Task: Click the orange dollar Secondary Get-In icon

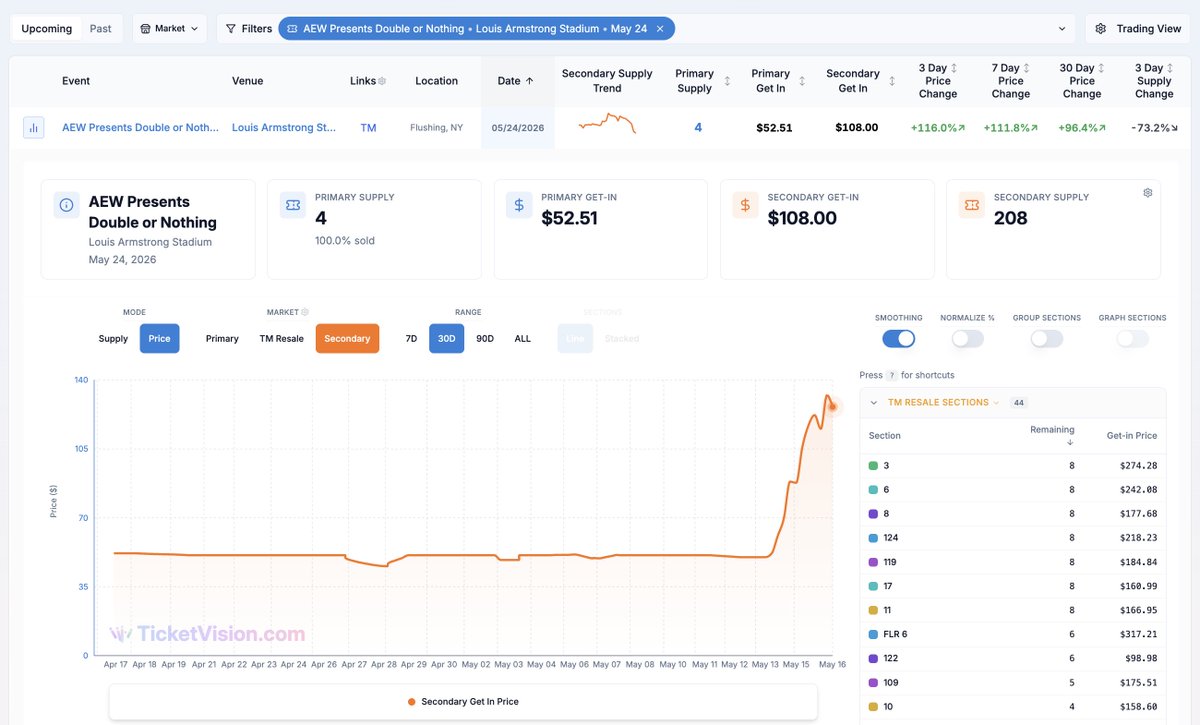Action: point(745,205)
